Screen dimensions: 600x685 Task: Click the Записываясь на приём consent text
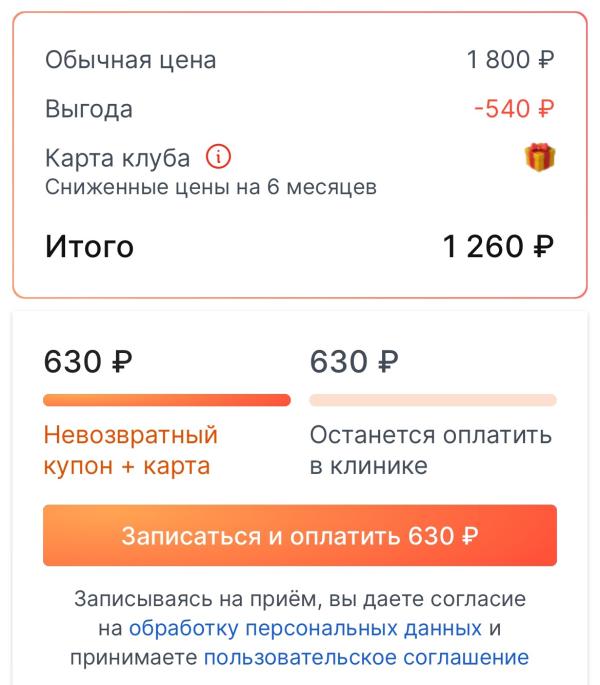(x=299, y=600)
